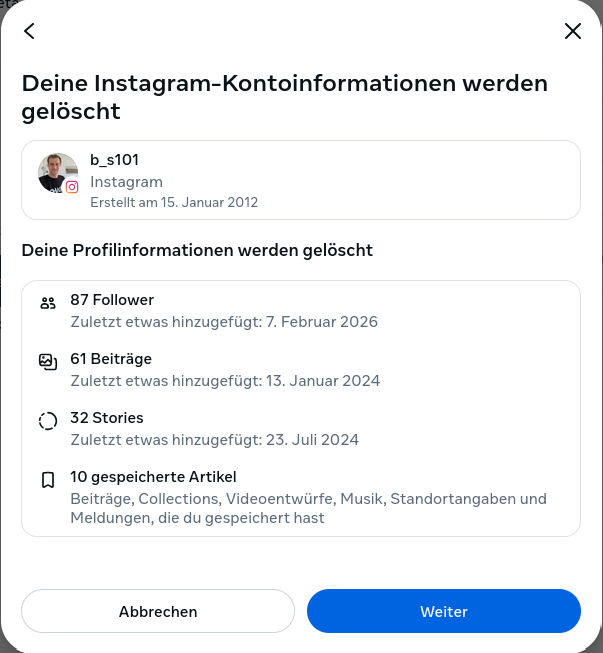
Task: Click the Instagram badge on the avatar
Action: pyautogui.click(x=72, y=187)
